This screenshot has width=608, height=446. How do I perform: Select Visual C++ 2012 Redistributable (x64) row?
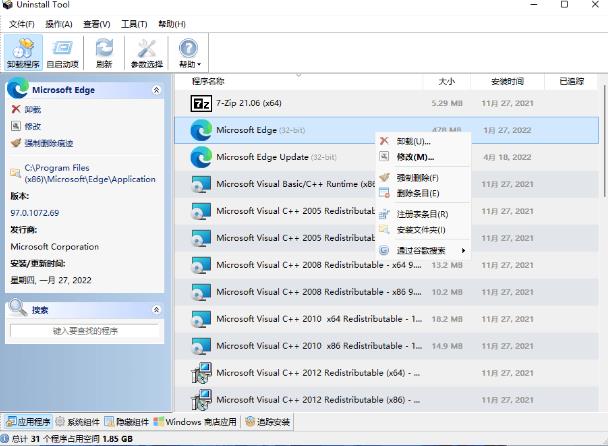(x=386, y=373)
